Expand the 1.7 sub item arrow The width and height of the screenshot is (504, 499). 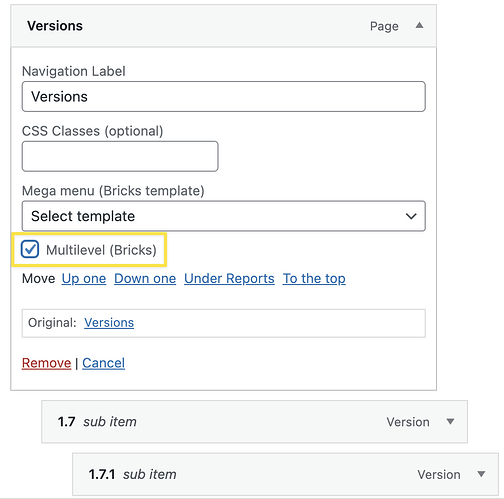tap(450, 422)
